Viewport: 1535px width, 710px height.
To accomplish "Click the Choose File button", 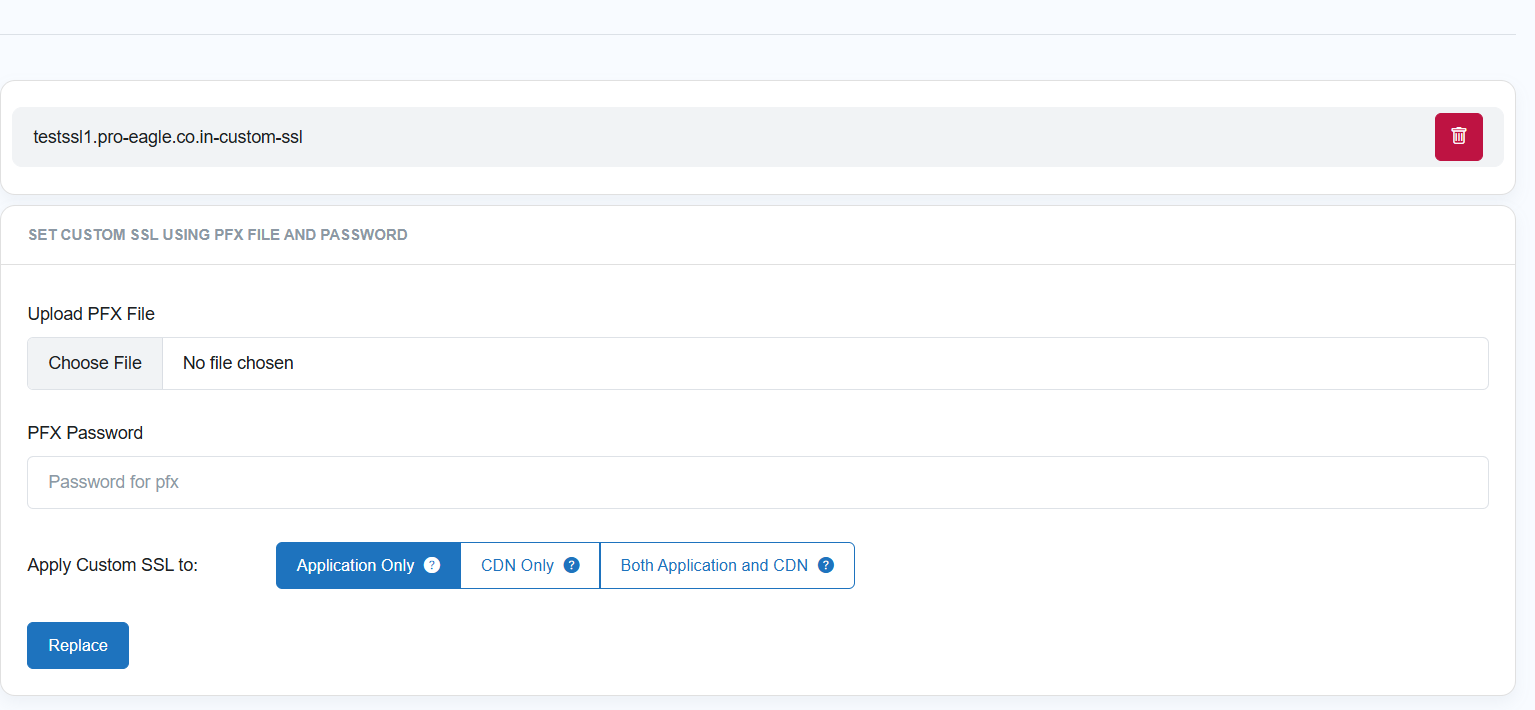I will pos(95,363).
